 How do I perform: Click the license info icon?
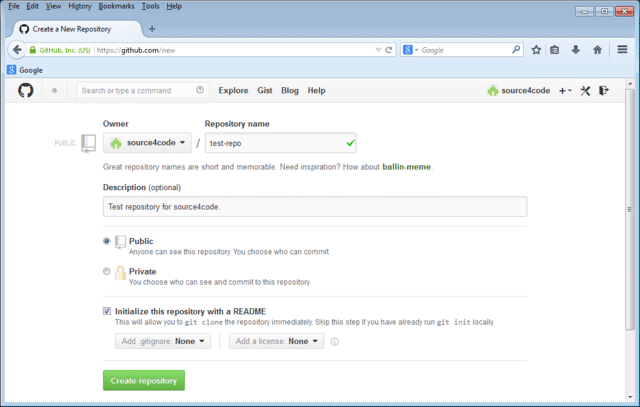pos(334,342)
